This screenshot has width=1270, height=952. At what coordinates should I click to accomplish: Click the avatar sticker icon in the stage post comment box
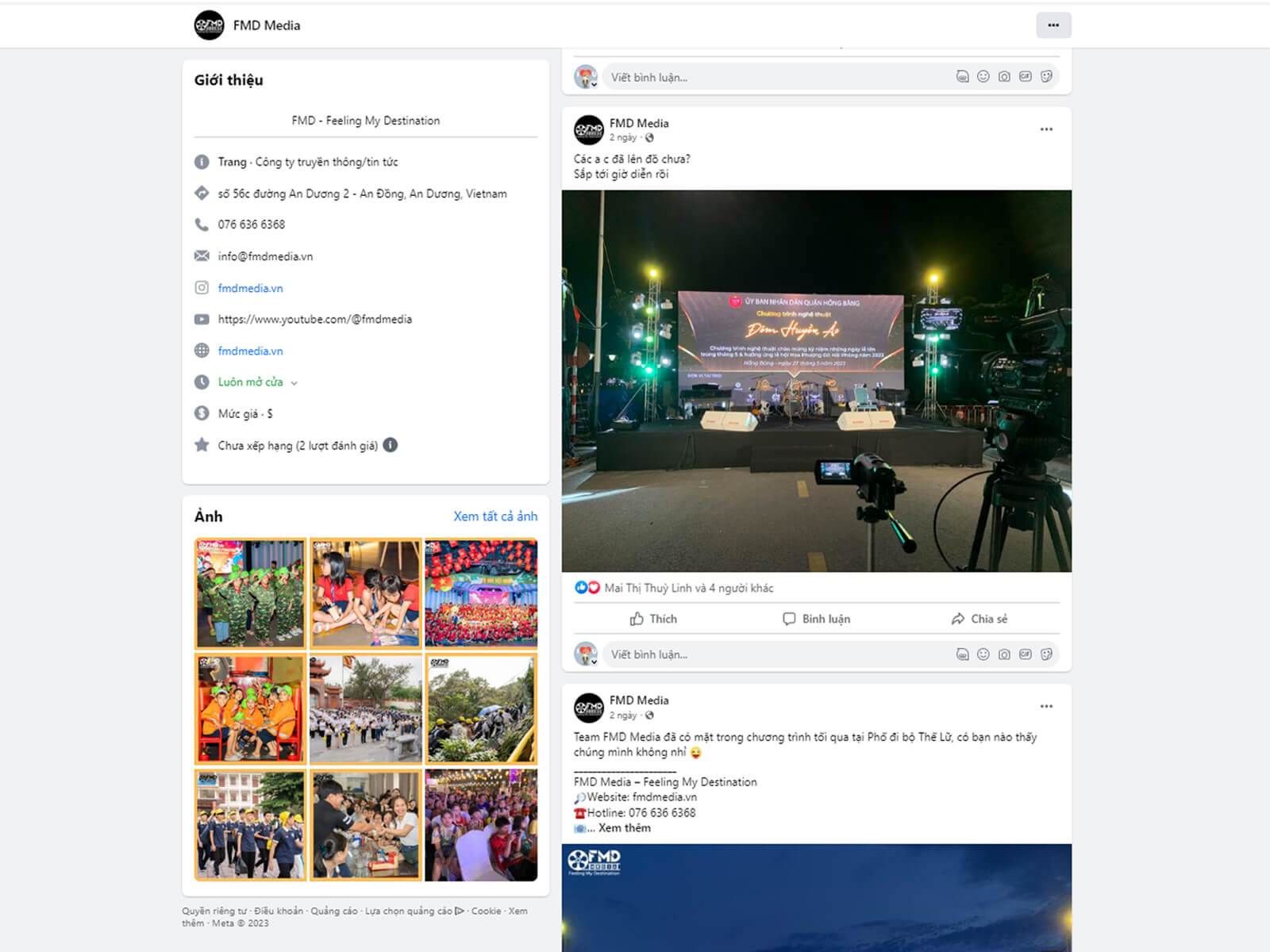pyautogui.click(x=962, y=654)
